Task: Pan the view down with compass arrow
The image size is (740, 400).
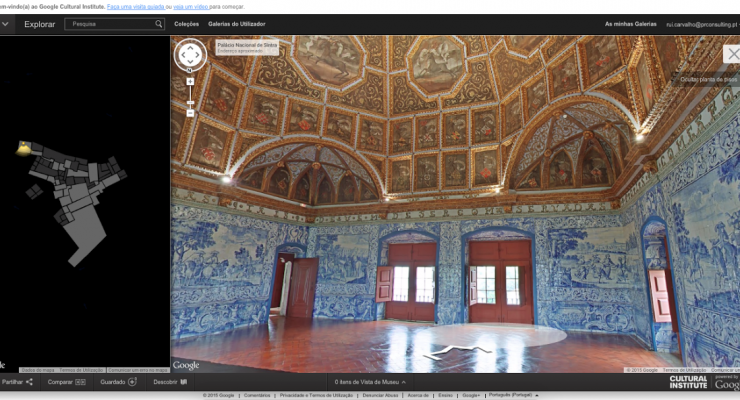Action: tap(190, 62)
